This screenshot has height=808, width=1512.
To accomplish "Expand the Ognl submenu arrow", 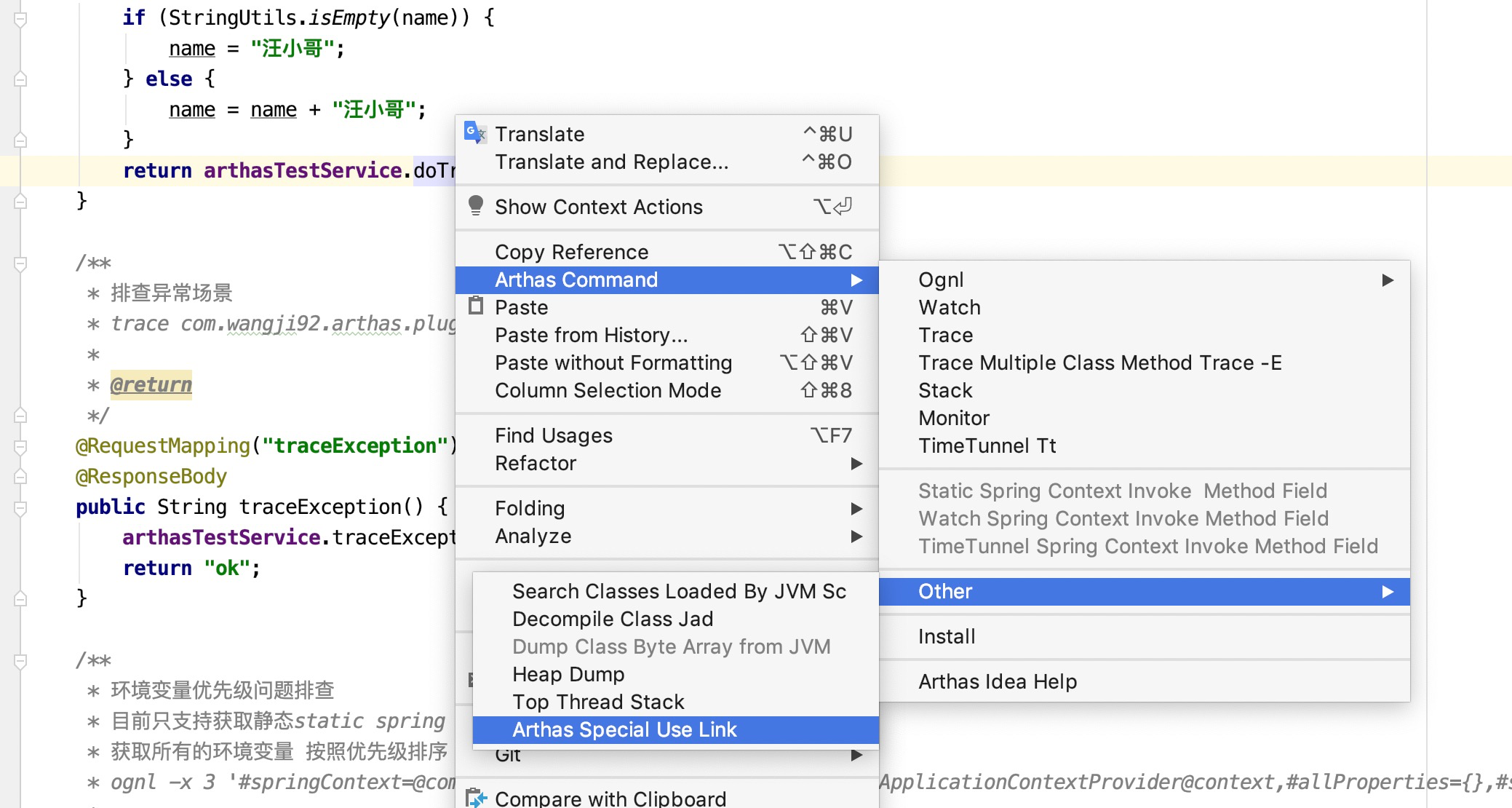I will tap(1387, 280).
